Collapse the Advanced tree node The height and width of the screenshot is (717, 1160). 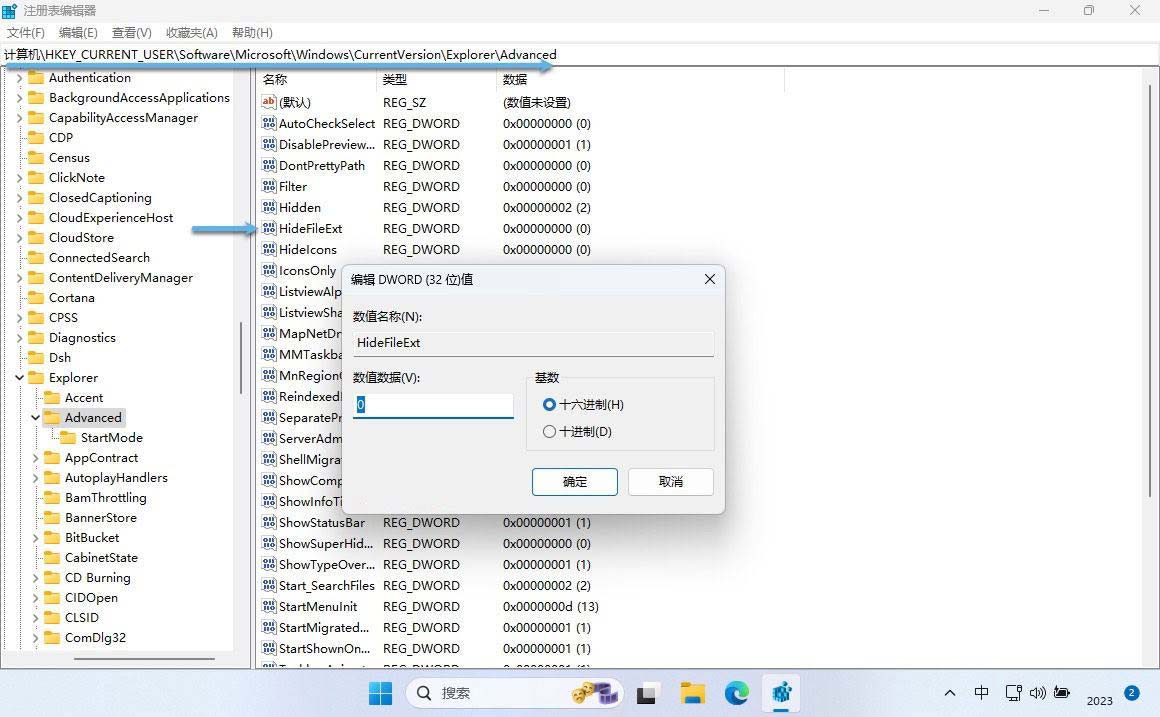point(35,417)
